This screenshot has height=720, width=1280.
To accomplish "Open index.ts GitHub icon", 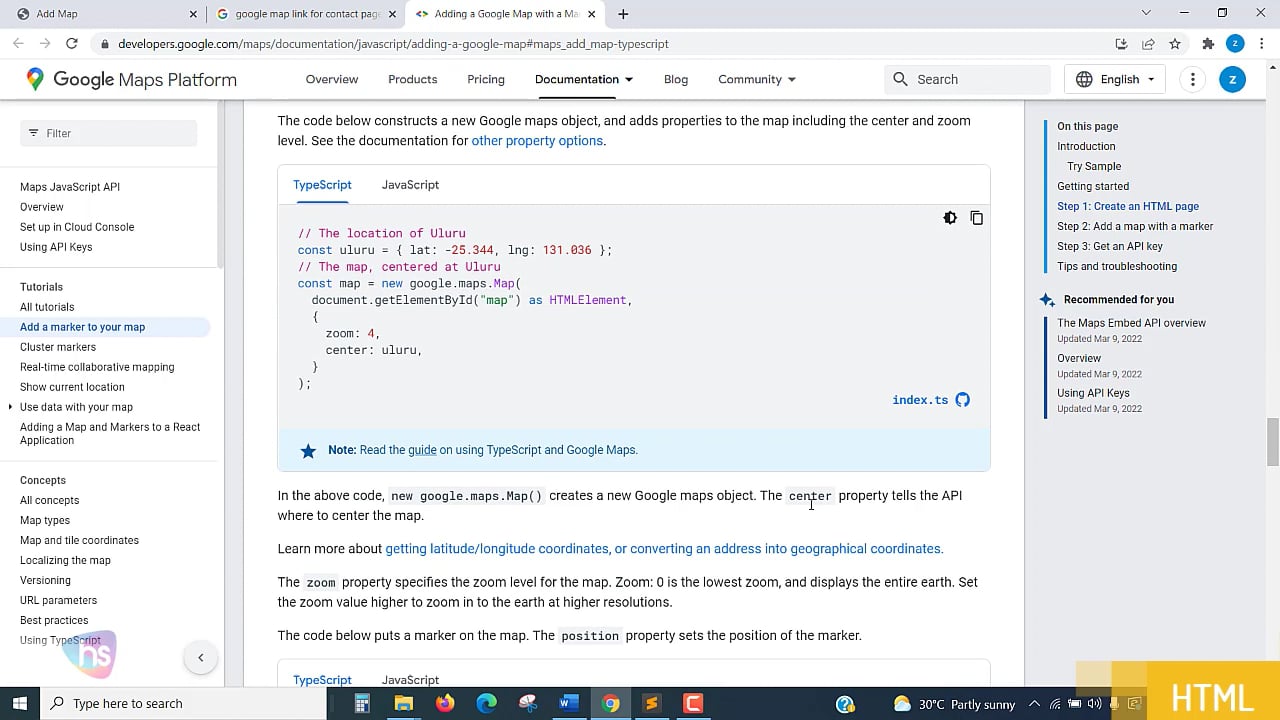I will coord(962,400).
